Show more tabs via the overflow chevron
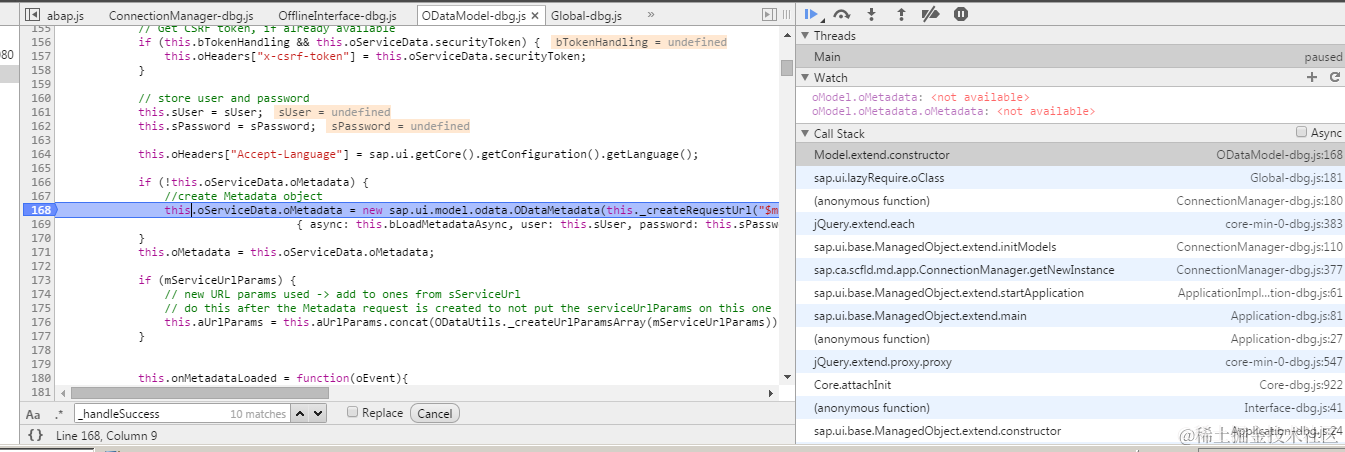The image size is (1345, 452). (x=651, y=15)
